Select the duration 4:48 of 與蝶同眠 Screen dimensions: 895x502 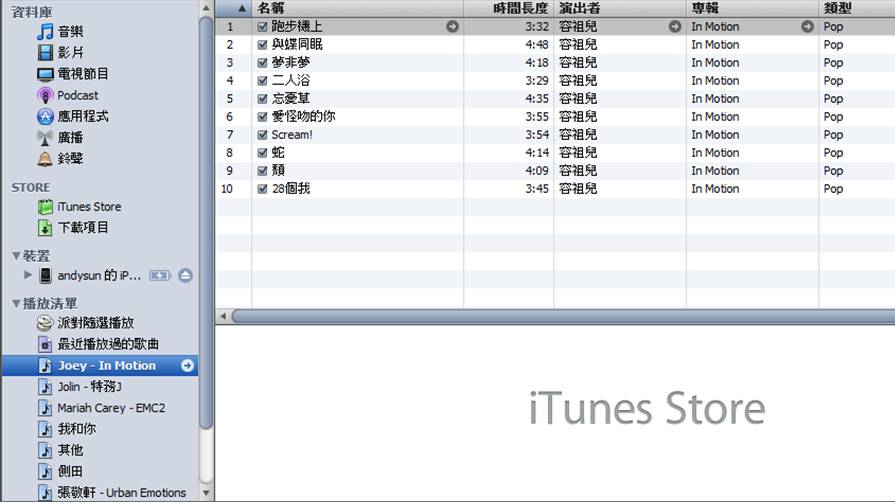[x=537, y=45]
